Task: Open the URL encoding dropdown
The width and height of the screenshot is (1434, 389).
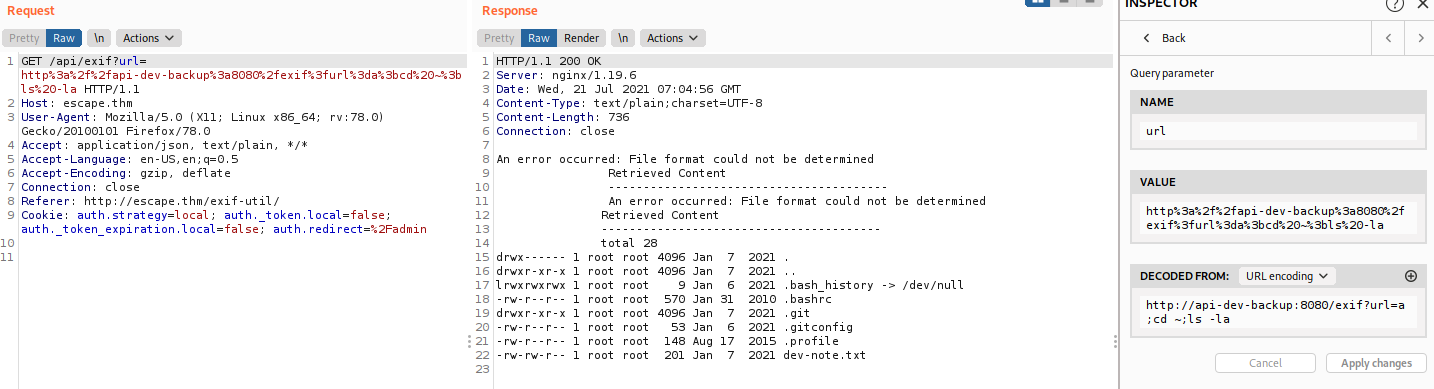Action: tap(1286, 276)
